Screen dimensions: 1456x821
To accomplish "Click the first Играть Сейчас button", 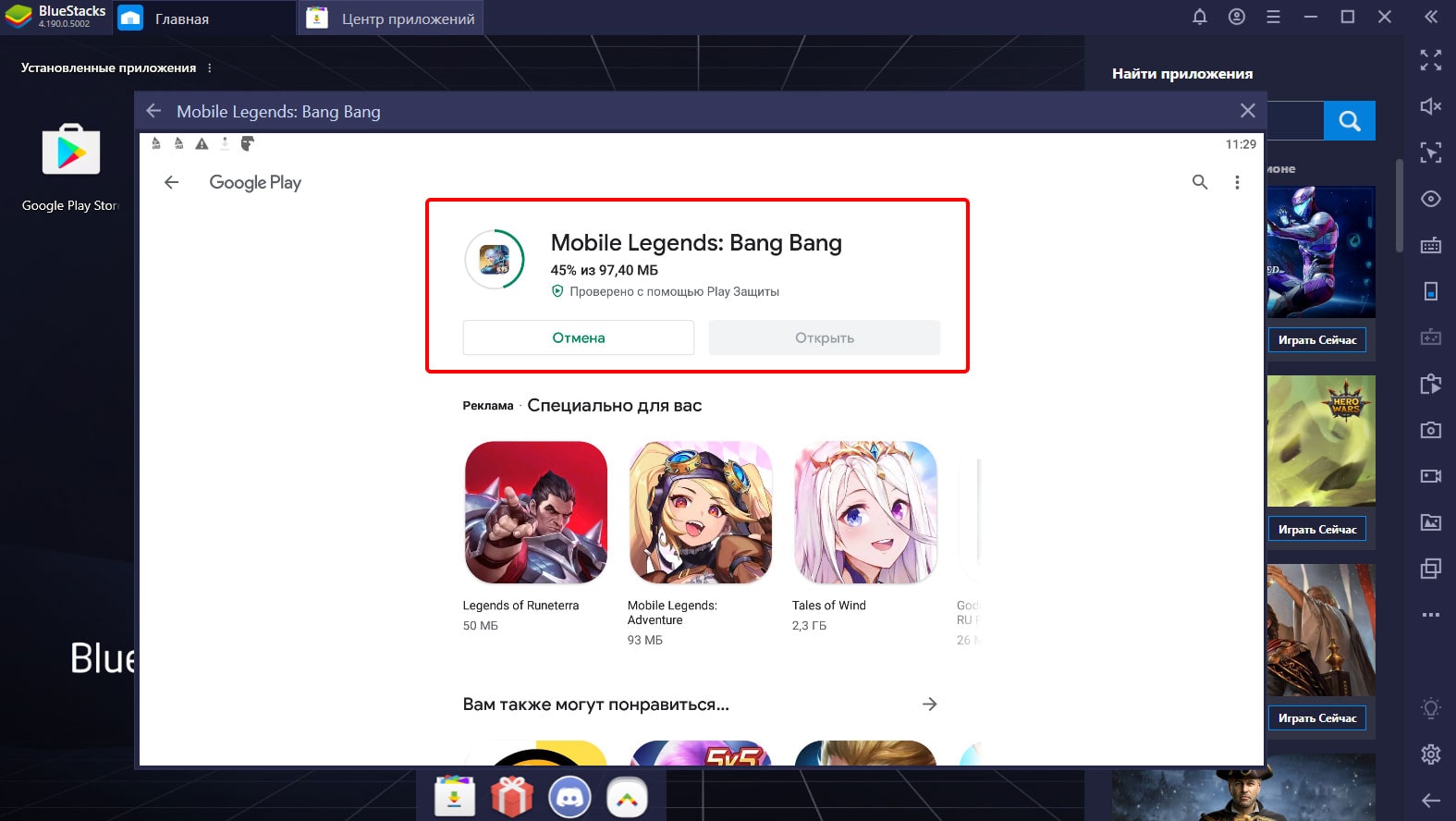I will pyautogui.click(x=1316, y=340).
